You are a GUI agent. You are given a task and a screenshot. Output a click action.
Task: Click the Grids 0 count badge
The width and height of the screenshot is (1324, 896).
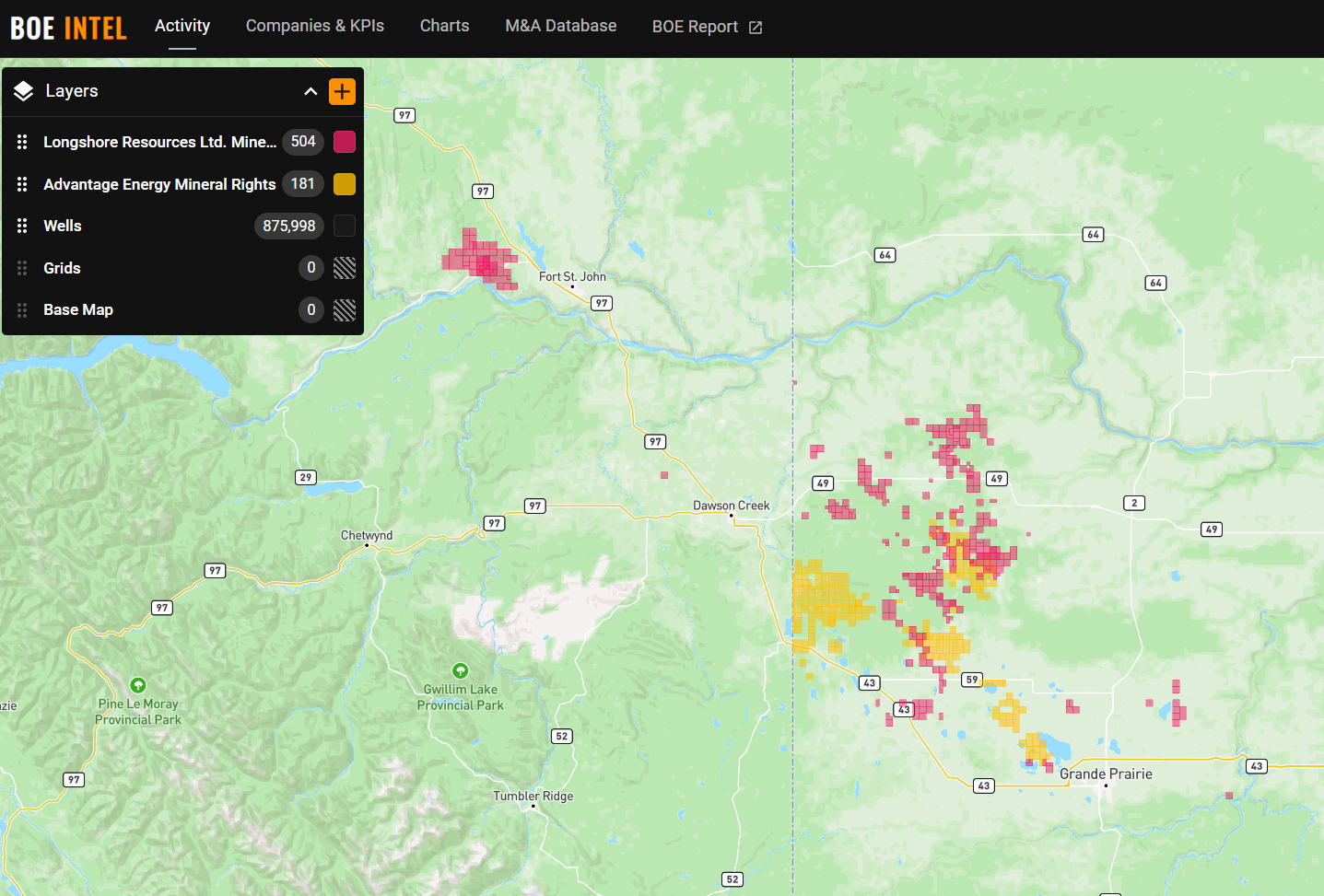coord(311,268)
